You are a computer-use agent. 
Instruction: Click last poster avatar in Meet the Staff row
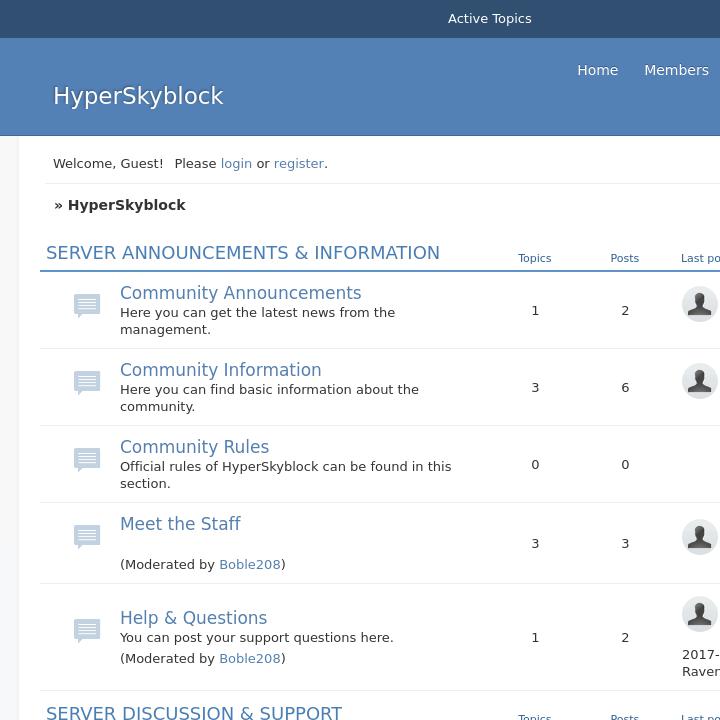[699, 537]
